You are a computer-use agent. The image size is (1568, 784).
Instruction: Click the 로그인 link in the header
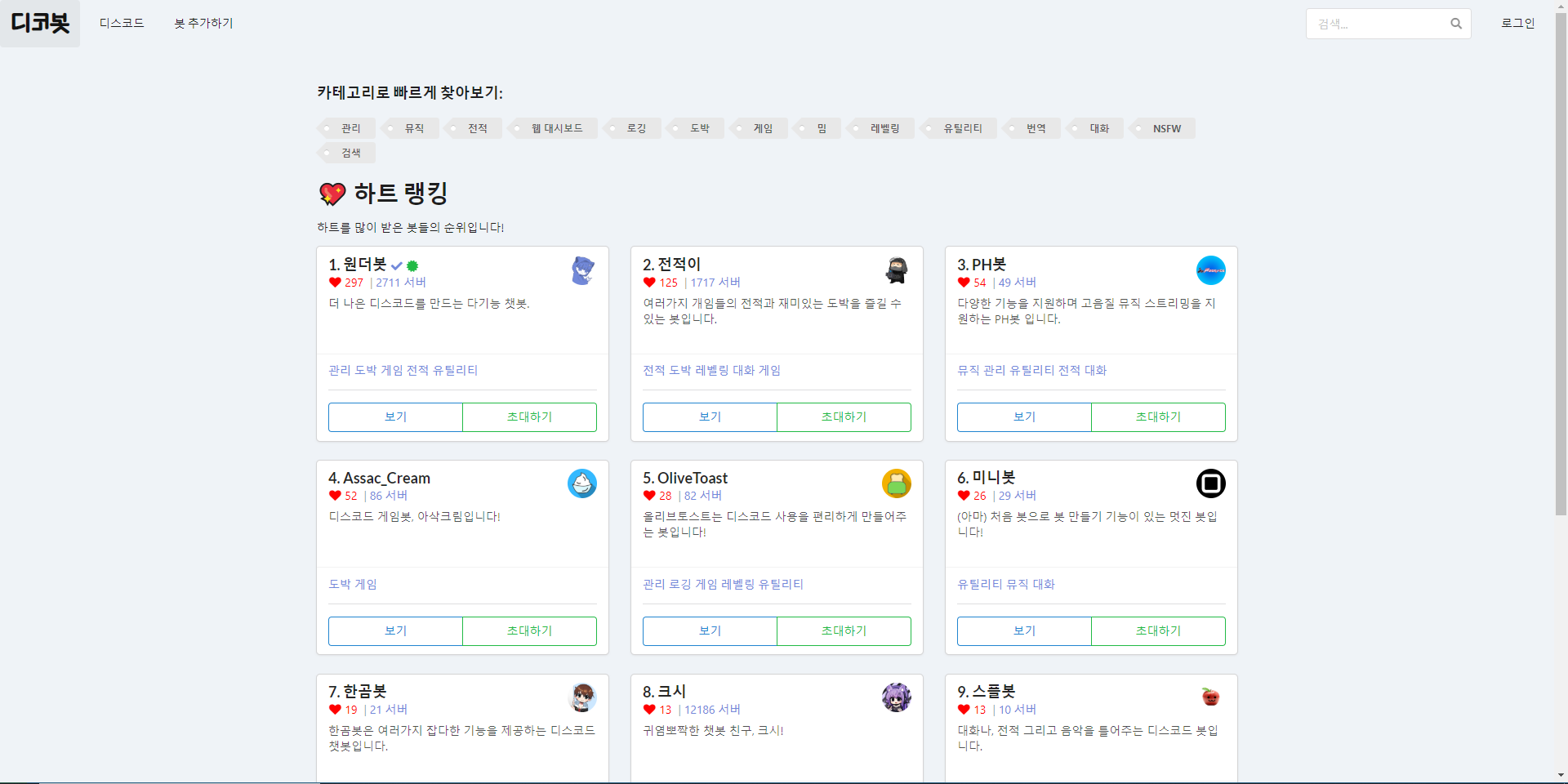point(1517,23)
